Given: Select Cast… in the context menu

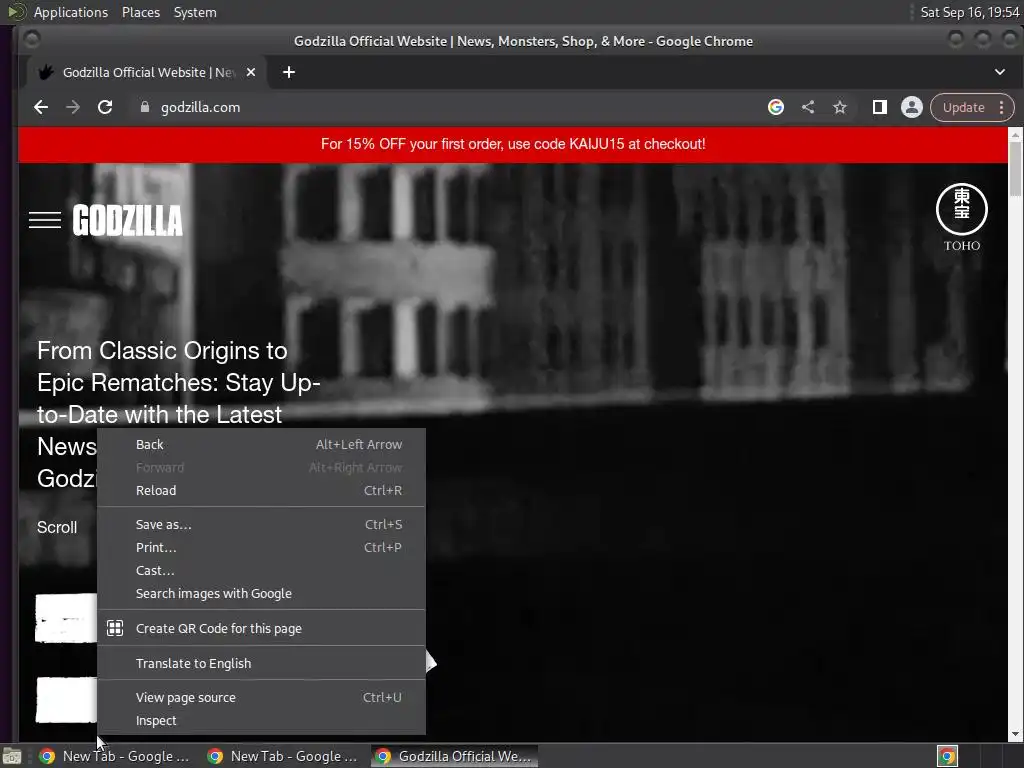Looking at the screenshot, I should coord(261,570).
